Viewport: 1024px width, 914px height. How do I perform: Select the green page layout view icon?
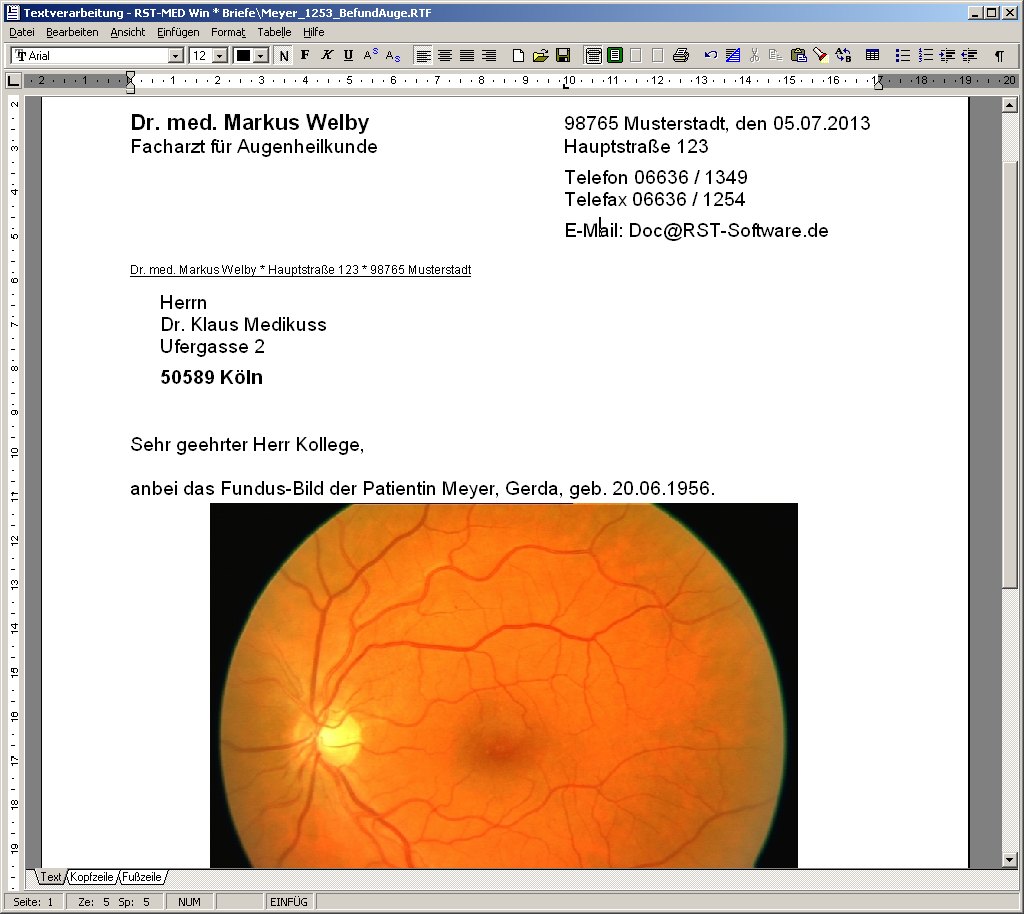pos(615,55)
